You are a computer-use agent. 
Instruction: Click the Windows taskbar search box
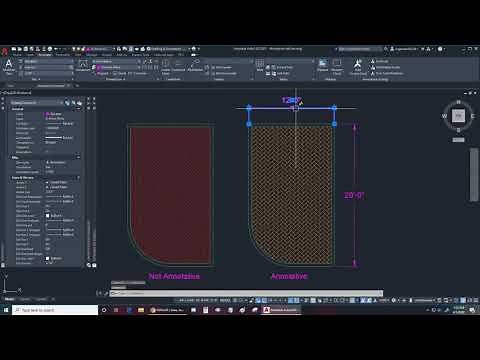(55, 310)
